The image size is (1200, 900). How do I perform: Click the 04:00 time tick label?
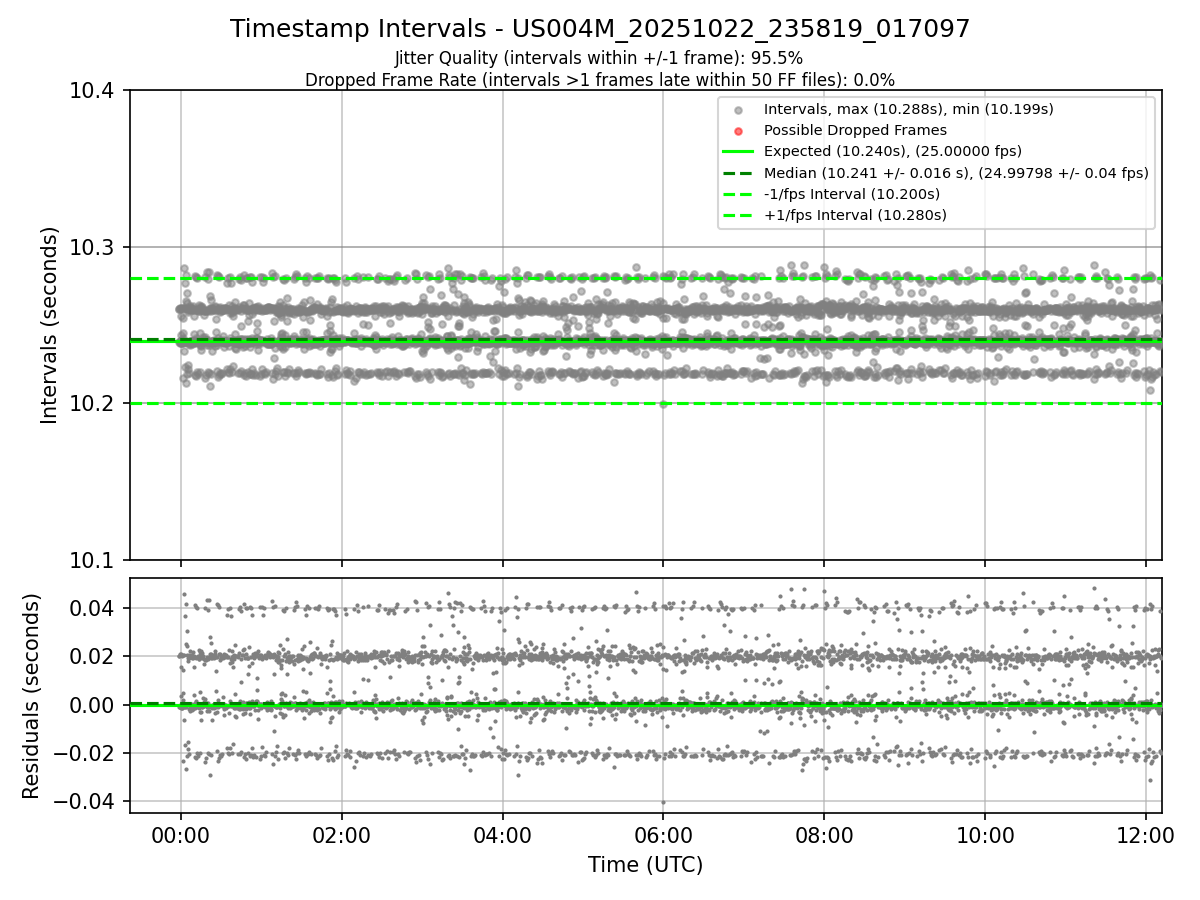pos(502,833)
